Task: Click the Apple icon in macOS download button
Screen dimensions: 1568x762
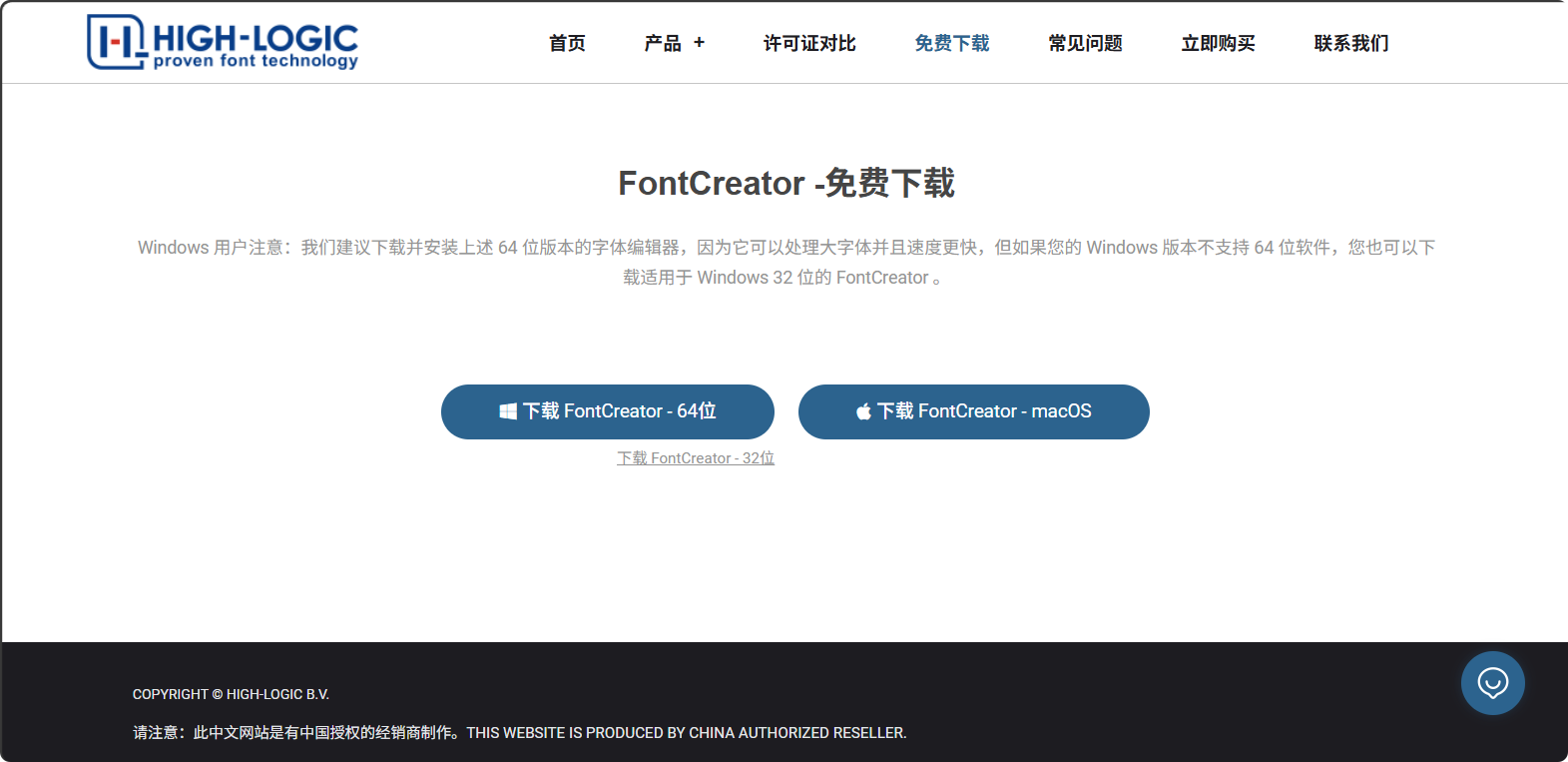Action: point(863,411)
